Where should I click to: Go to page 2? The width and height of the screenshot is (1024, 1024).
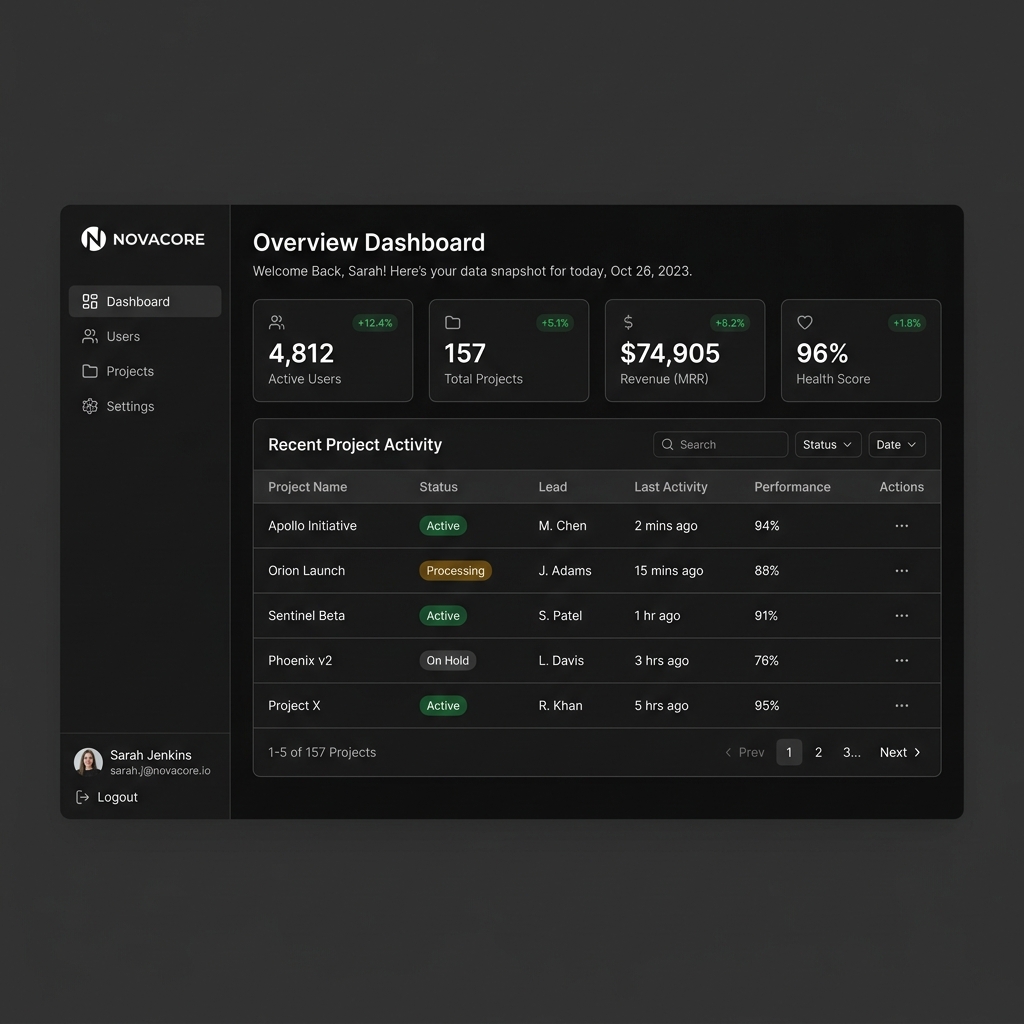click(x=818, y=752)
